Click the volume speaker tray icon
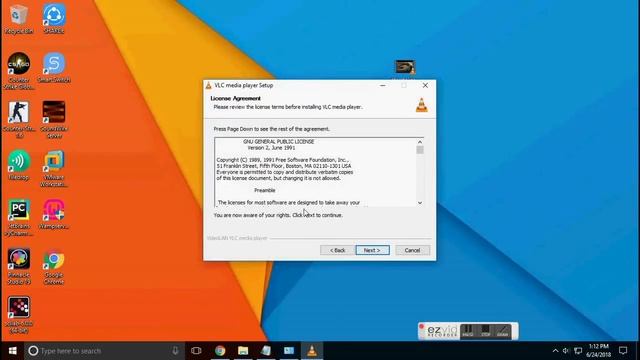This screenshot has width=640, height=360. (x=566, y=351)
